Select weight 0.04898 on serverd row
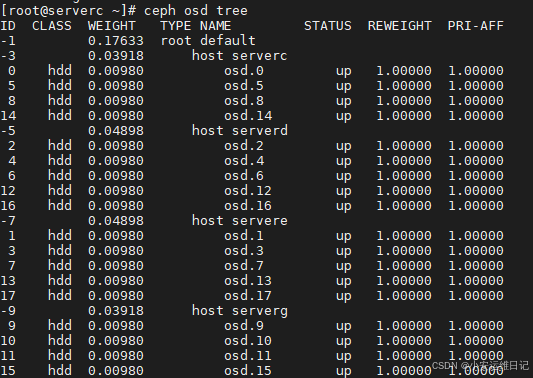 pos(116,131)
